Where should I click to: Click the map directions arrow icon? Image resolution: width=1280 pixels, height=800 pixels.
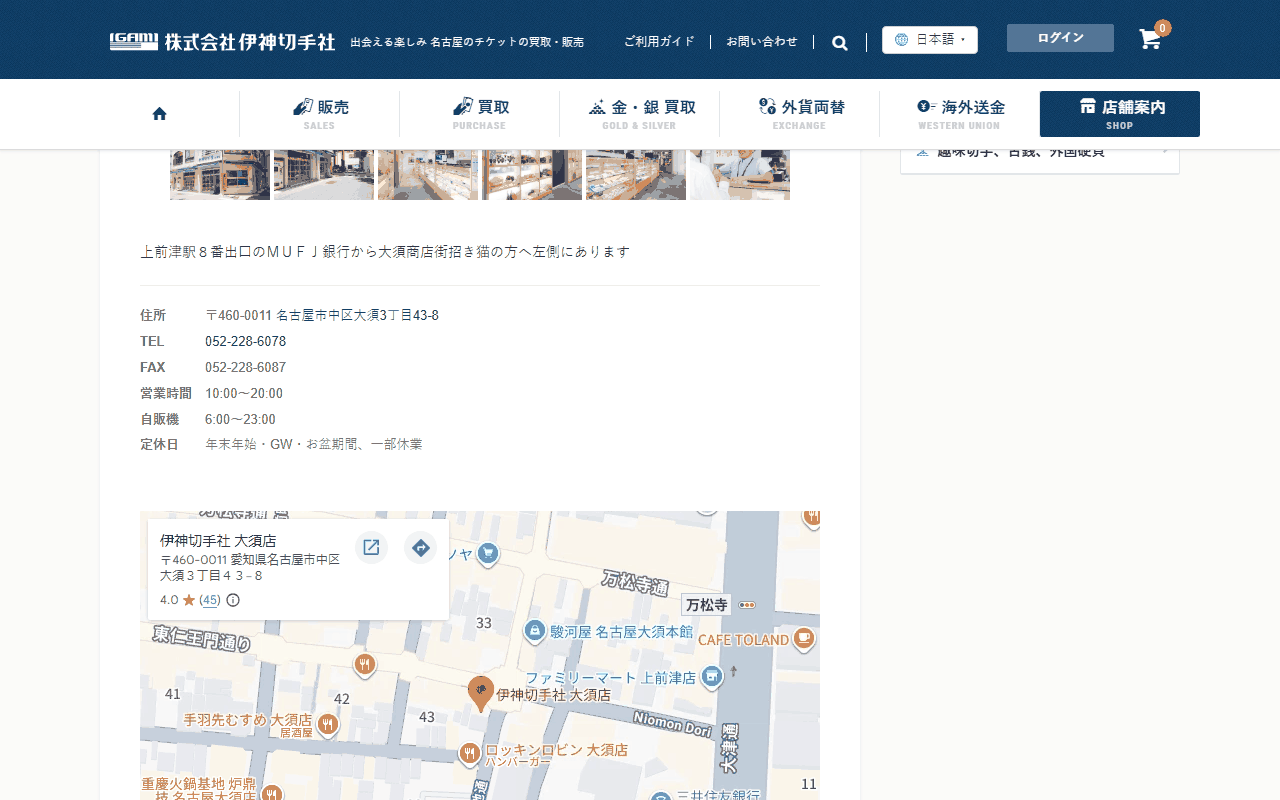pos(421,547)
